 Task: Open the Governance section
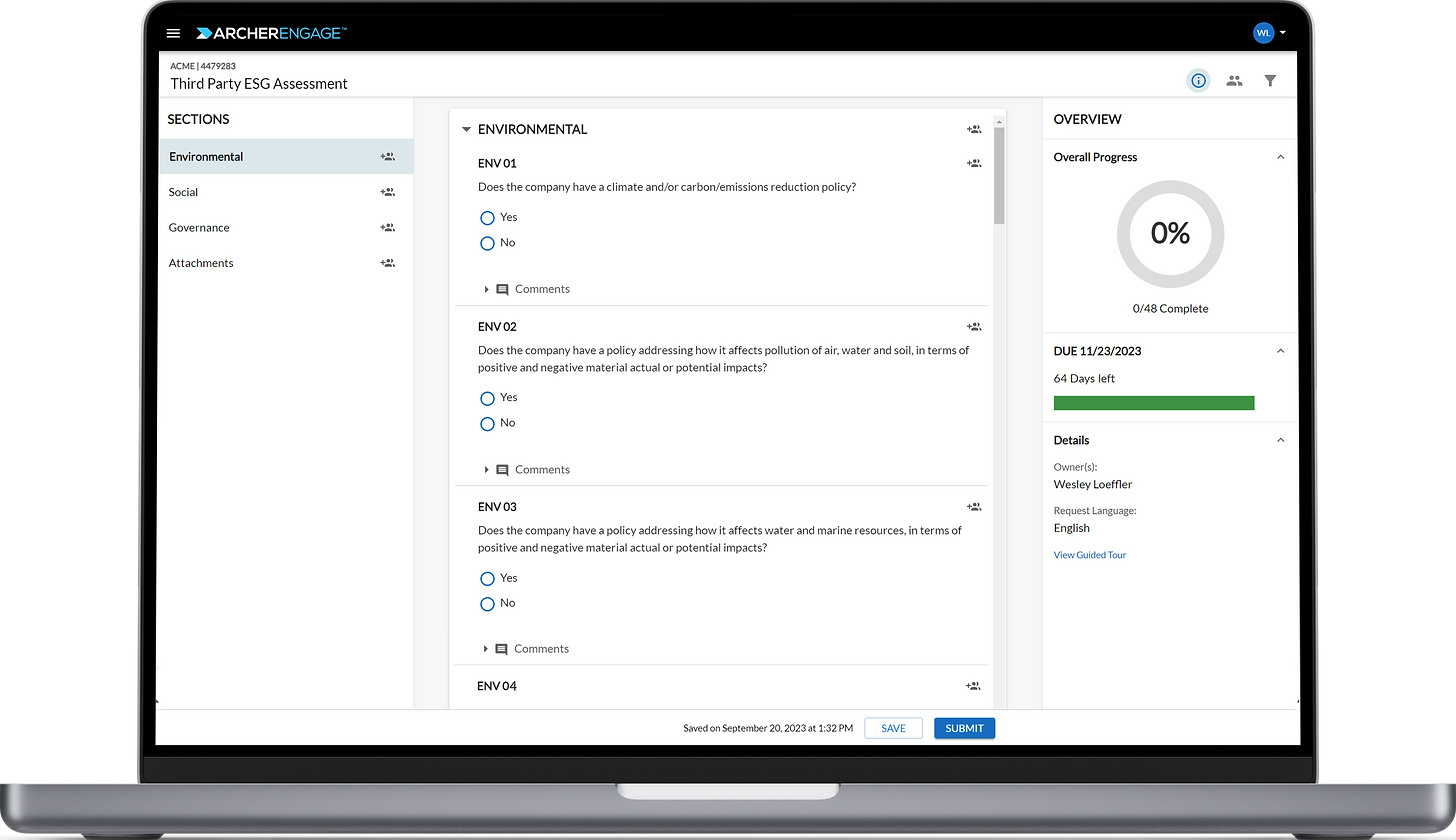286,228
